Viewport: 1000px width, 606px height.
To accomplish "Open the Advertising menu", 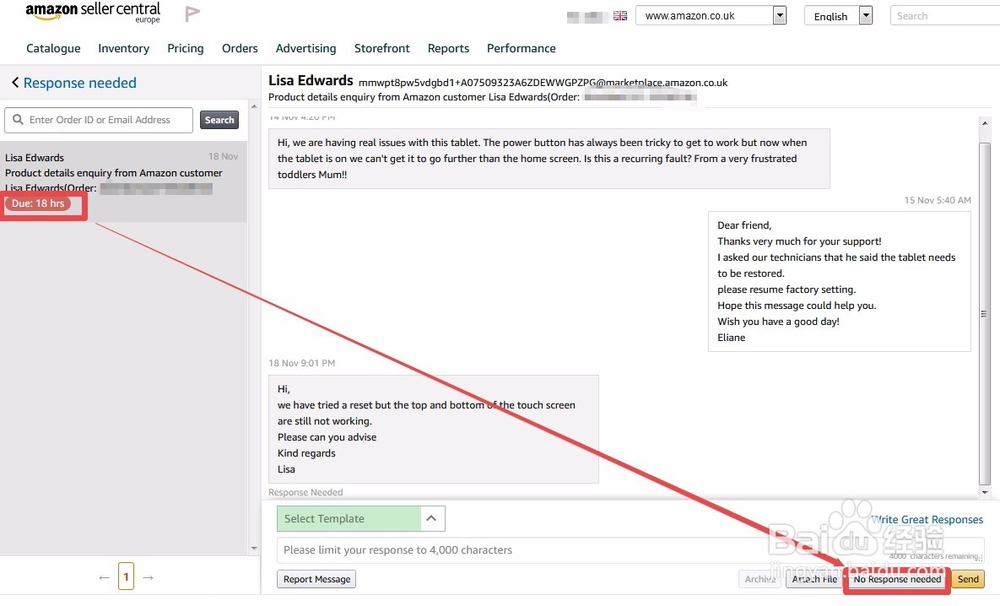I will tap(305, 48).
